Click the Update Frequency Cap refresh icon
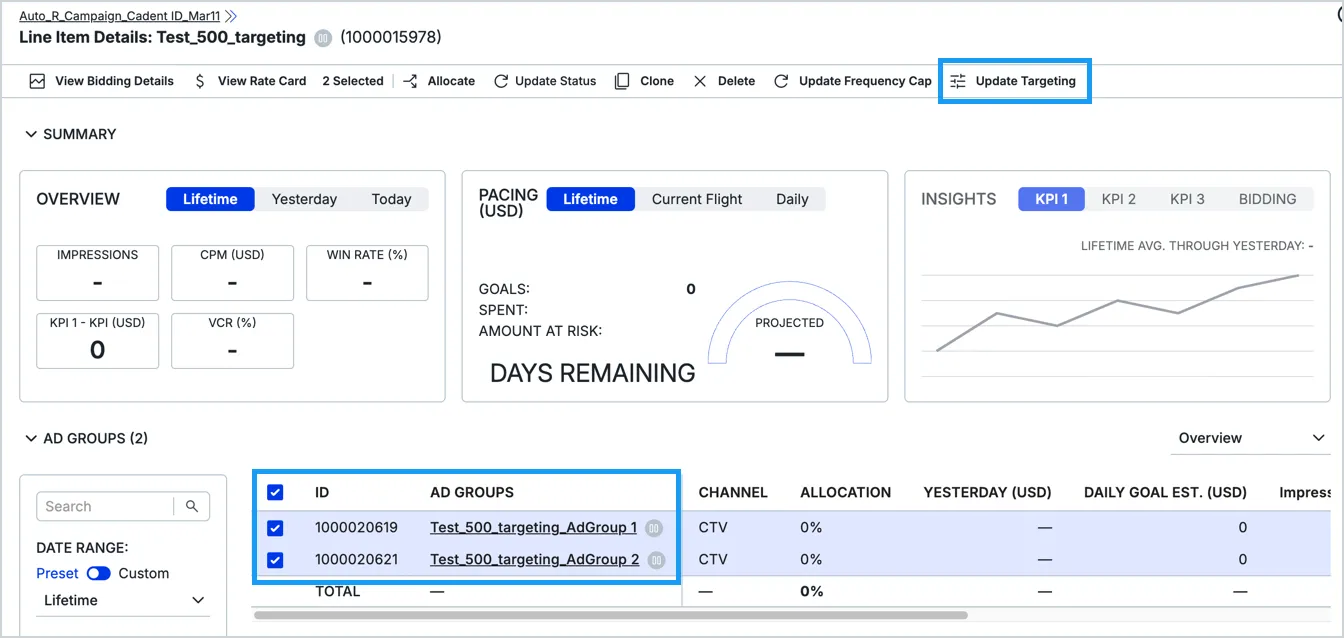 coord(781,81)
